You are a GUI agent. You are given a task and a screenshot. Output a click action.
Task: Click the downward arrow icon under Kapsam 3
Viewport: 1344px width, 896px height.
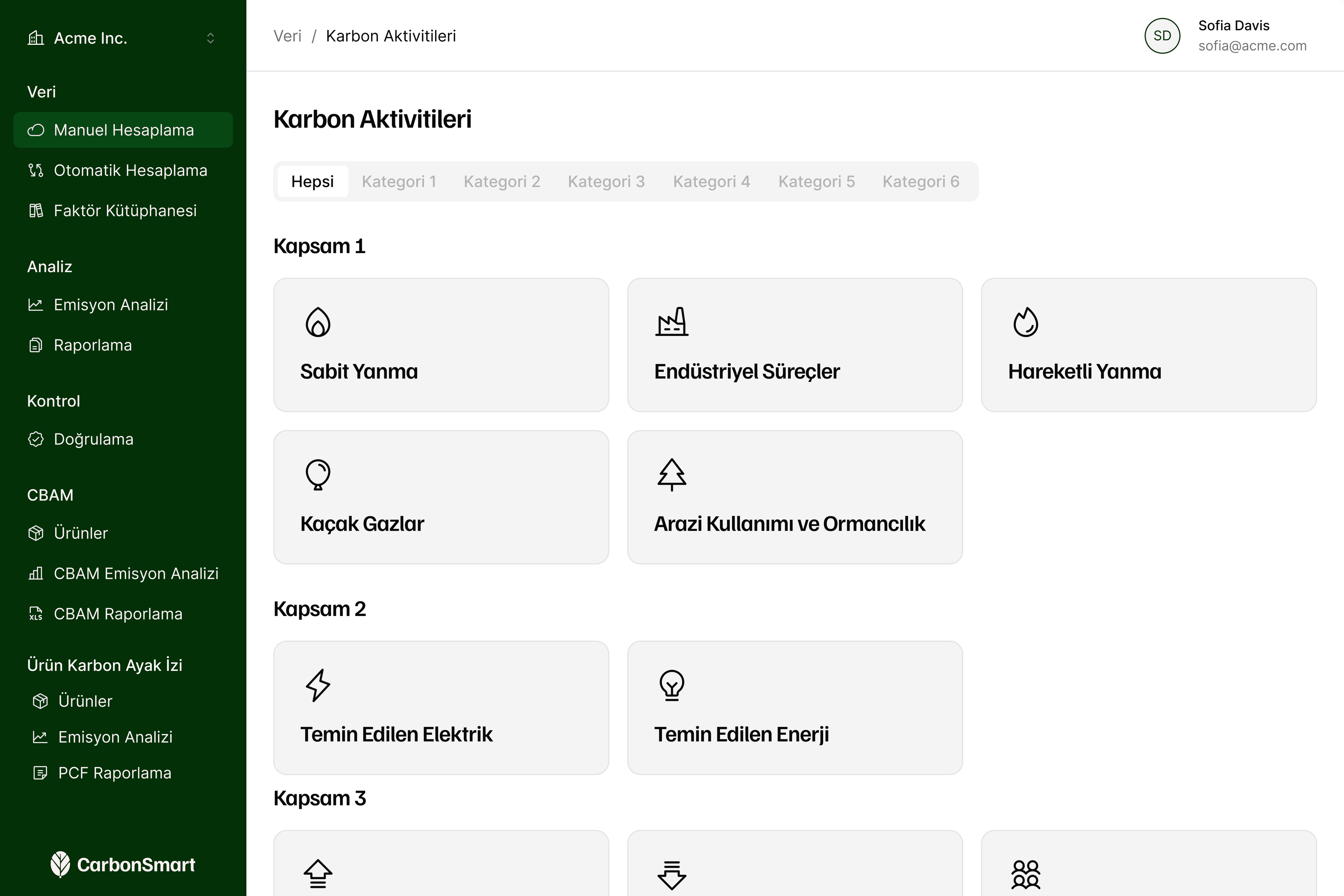pyautogui.click(x=671, y=875)
